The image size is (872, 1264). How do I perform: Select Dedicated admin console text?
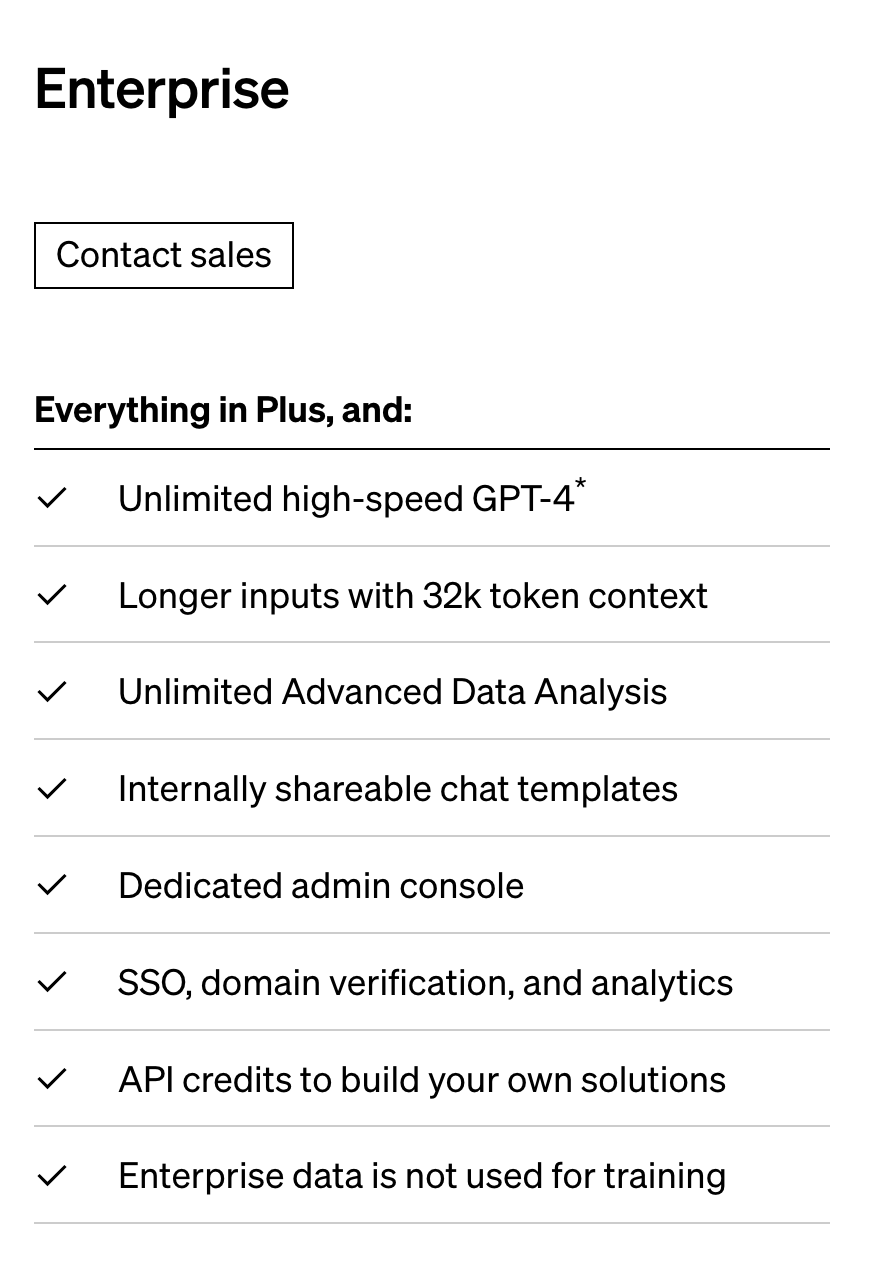[321, 886]
